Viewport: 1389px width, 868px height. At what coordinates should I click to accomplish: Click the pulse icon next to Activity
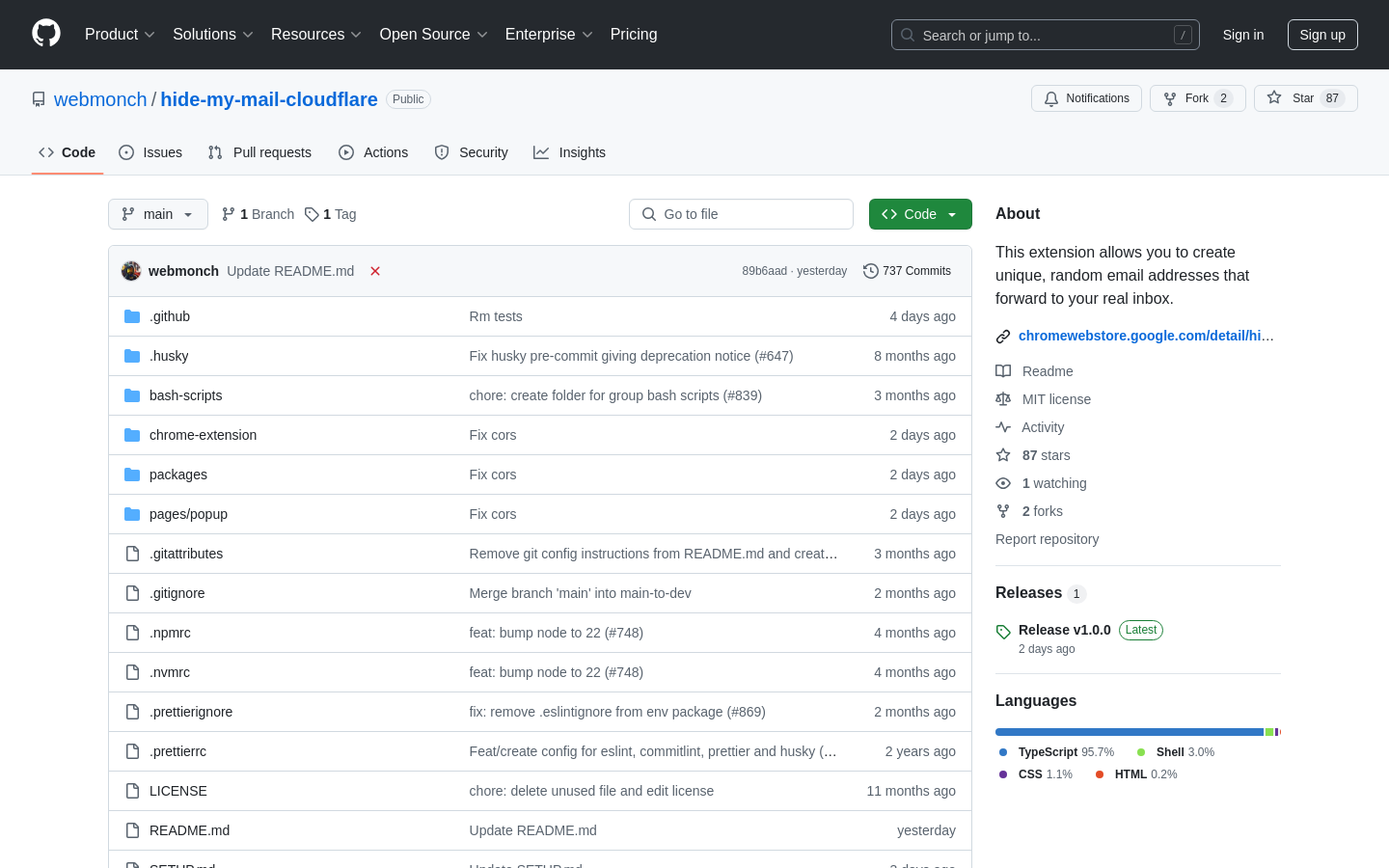(1003, 427)
